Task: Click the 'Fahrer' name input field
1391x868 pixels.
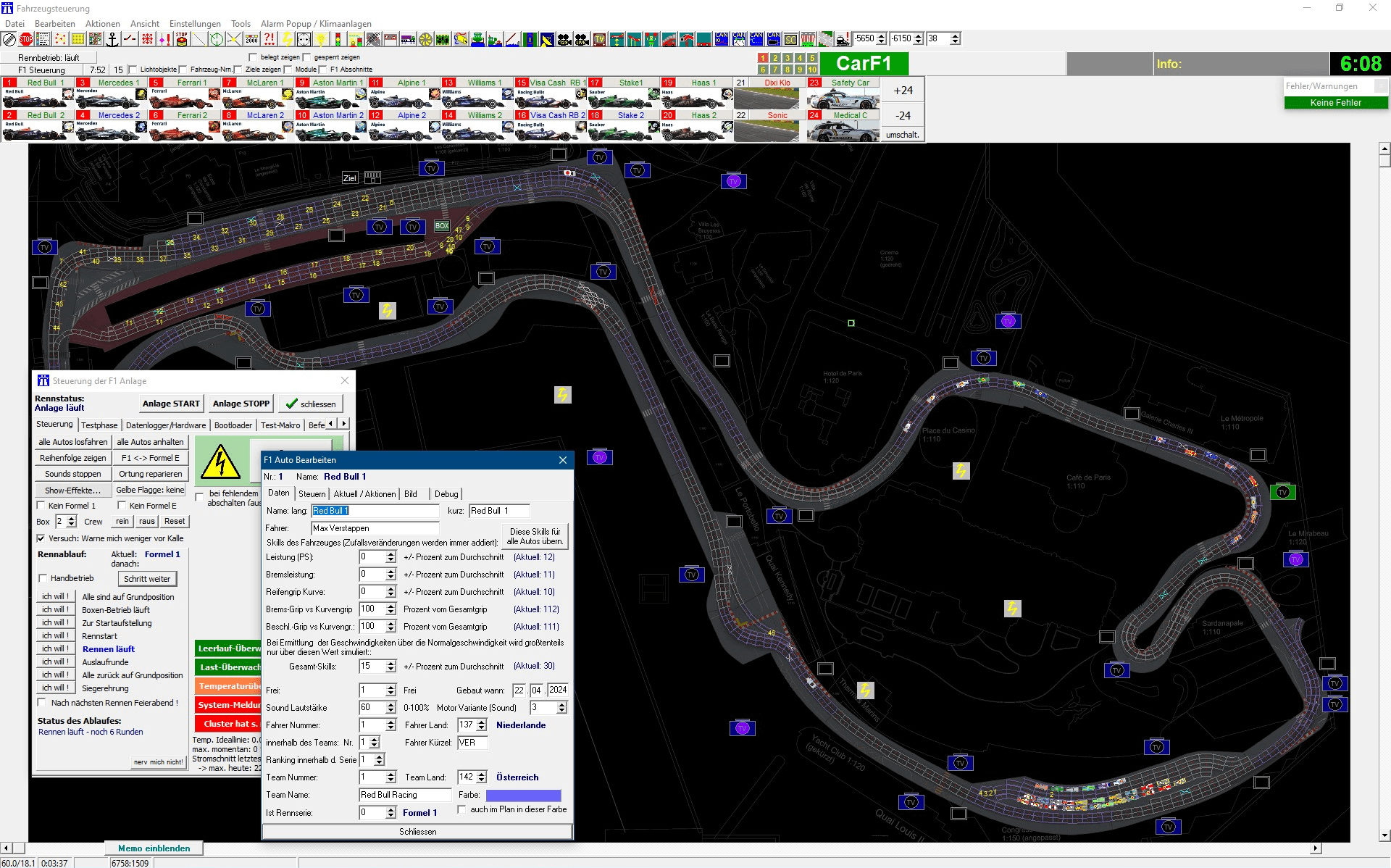Action: tap(375, 528)
